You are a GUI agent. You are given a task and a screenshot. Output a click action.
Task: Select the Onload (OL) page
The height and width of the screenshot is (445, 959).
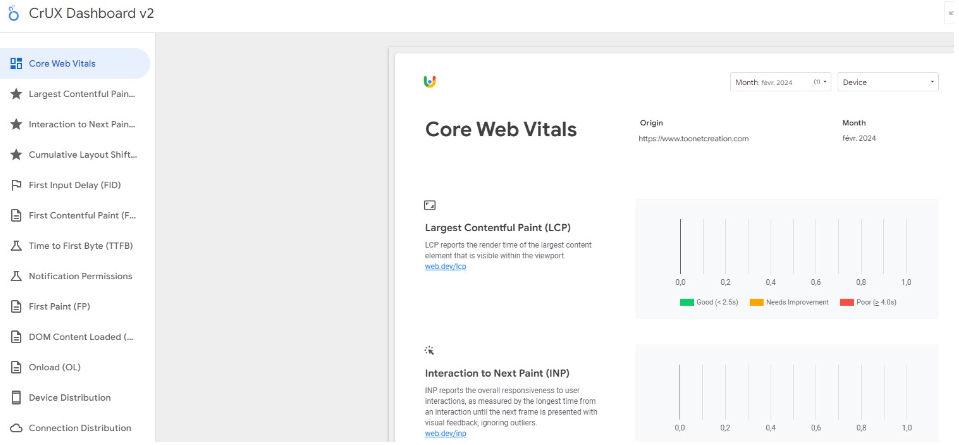coord(54,367)
